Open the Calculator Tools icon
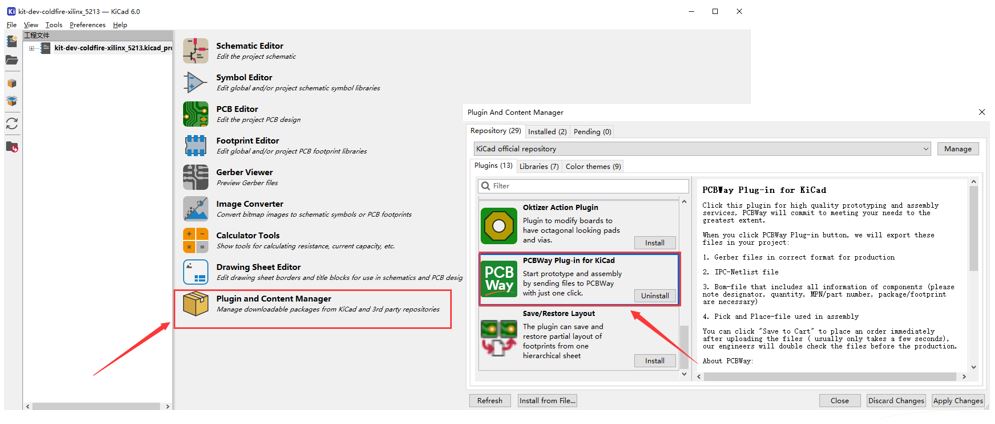 point(196,240)
